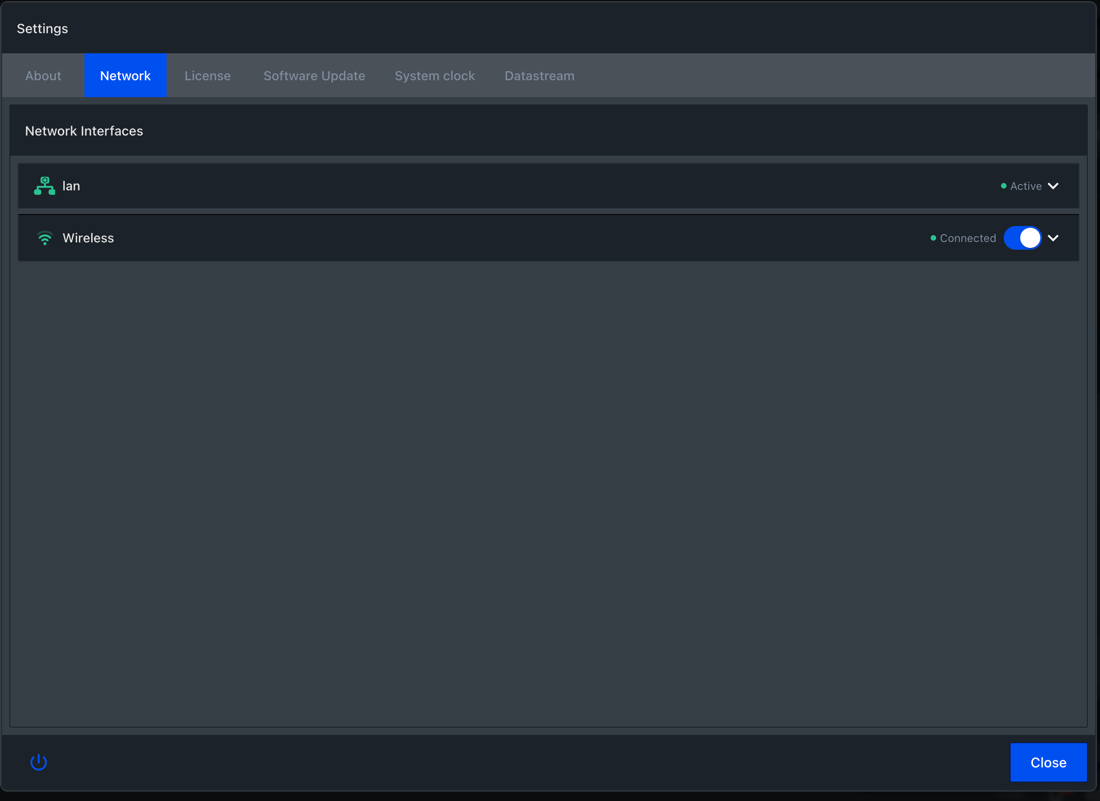
Task: Click the lan interface name label
Action: point(71,186)
